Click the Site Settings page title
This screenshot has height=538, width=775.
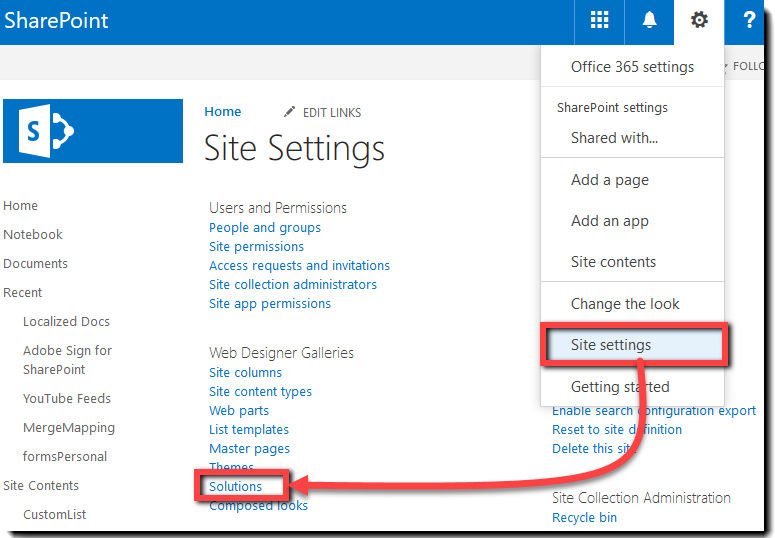click(x=294, y=148)
